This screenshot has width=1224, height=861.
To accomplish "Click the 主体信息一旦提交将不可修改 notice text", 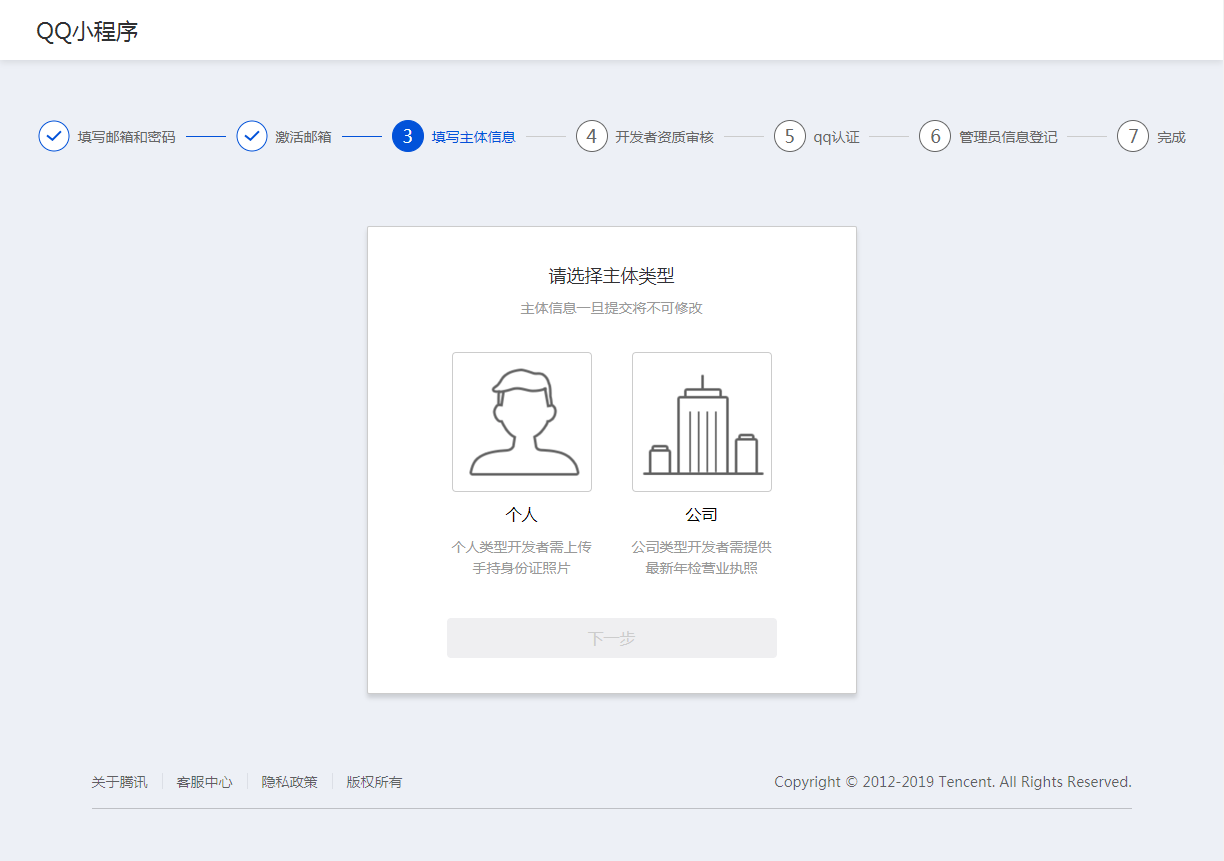I will coord(612,308).
